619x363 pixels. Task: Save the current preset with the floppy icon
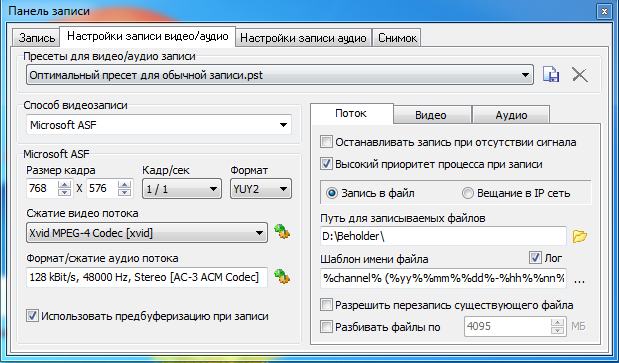[551, 74]
